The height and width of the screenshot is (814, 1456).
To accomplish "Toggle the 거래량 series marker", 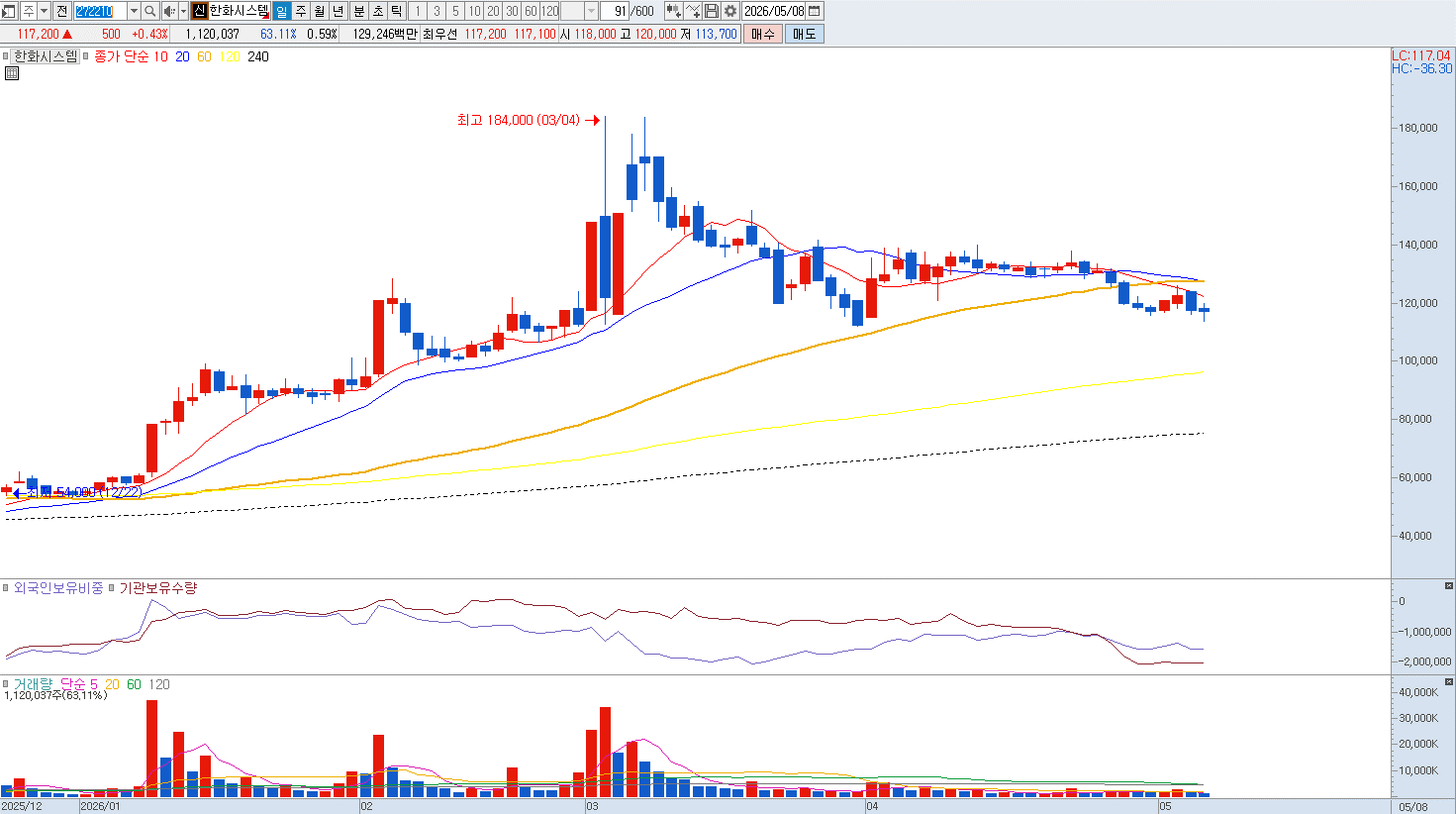I will 6,684.
